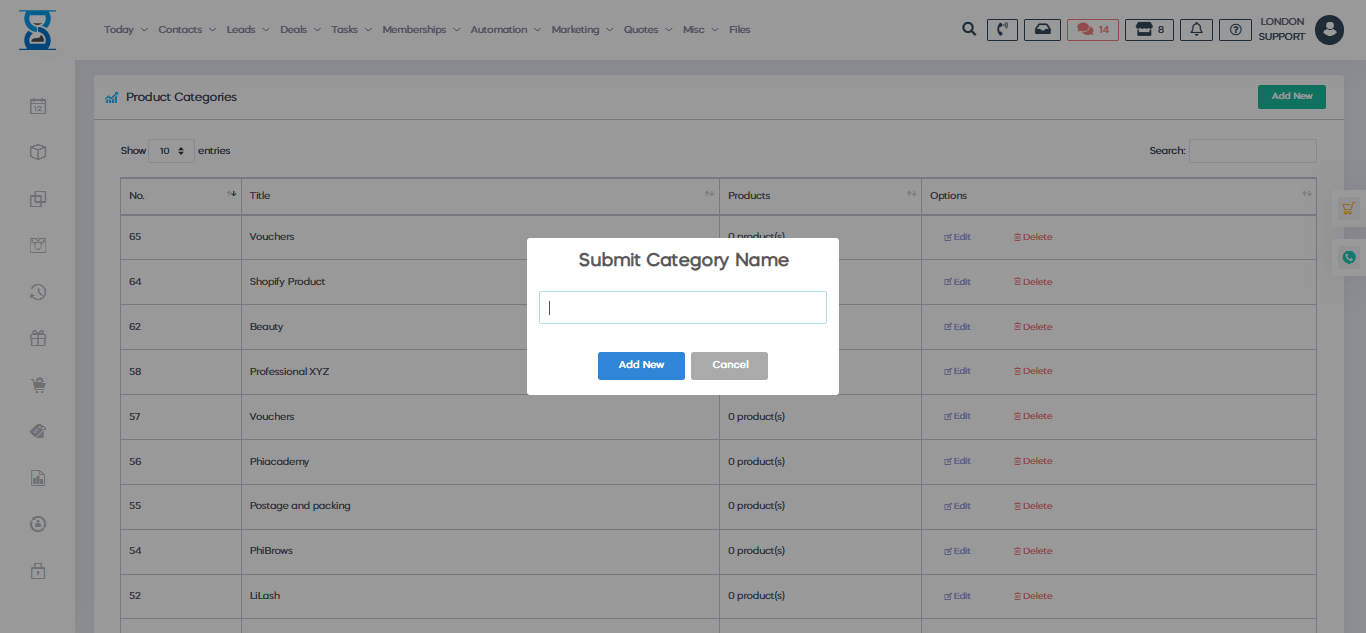The height and width of the screenshot is (633, 1366).
Task: Click the help question mark icon
Action: (1235, 29)
